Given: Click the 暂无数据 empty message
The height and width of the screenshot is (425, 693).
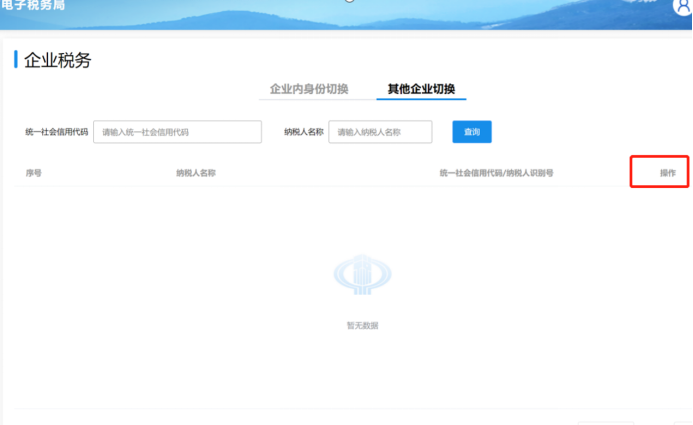Looking at the screenshot, I should click(x=362, y=326).
